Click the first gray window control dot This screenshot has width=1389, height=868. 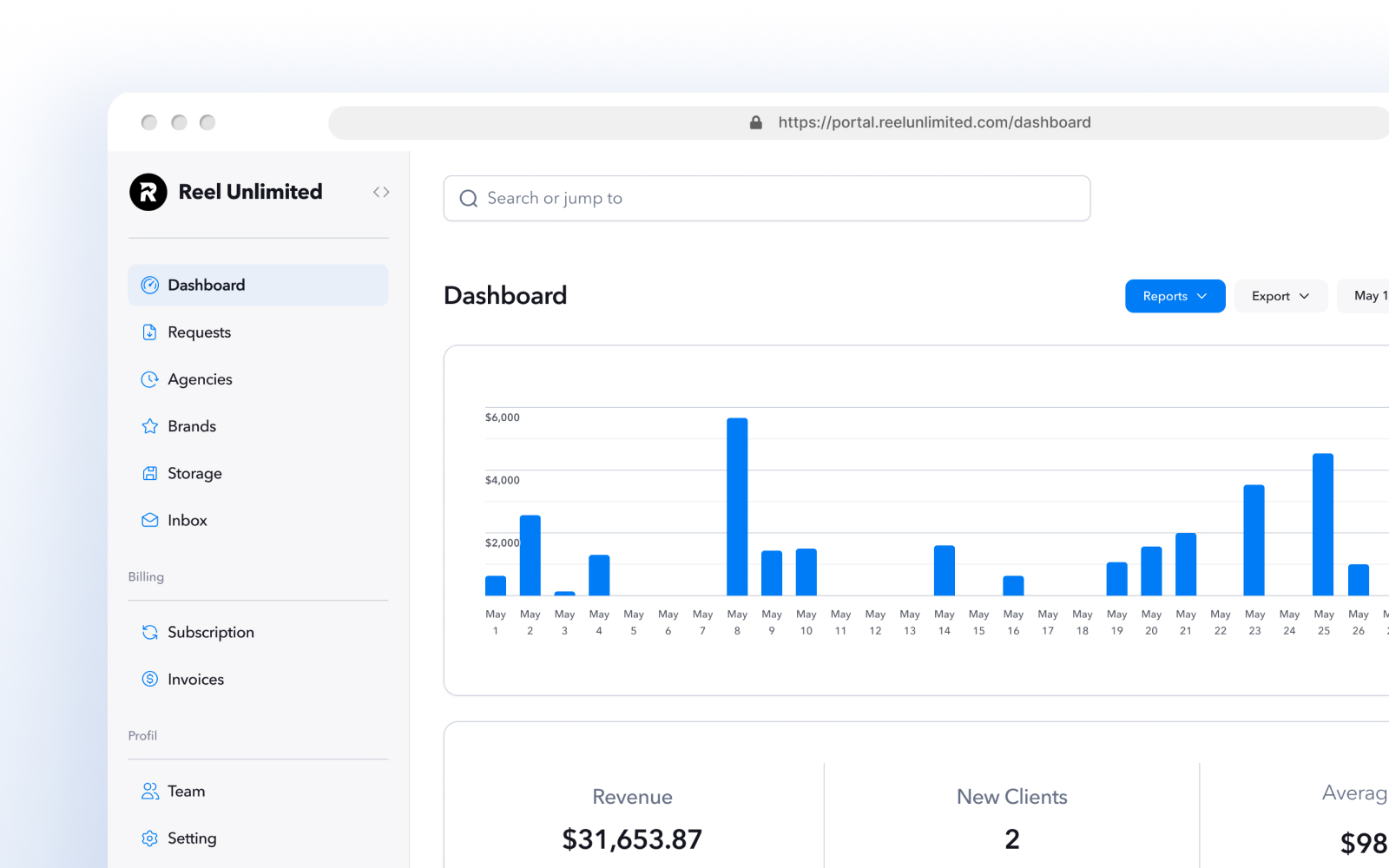[149, 122]
